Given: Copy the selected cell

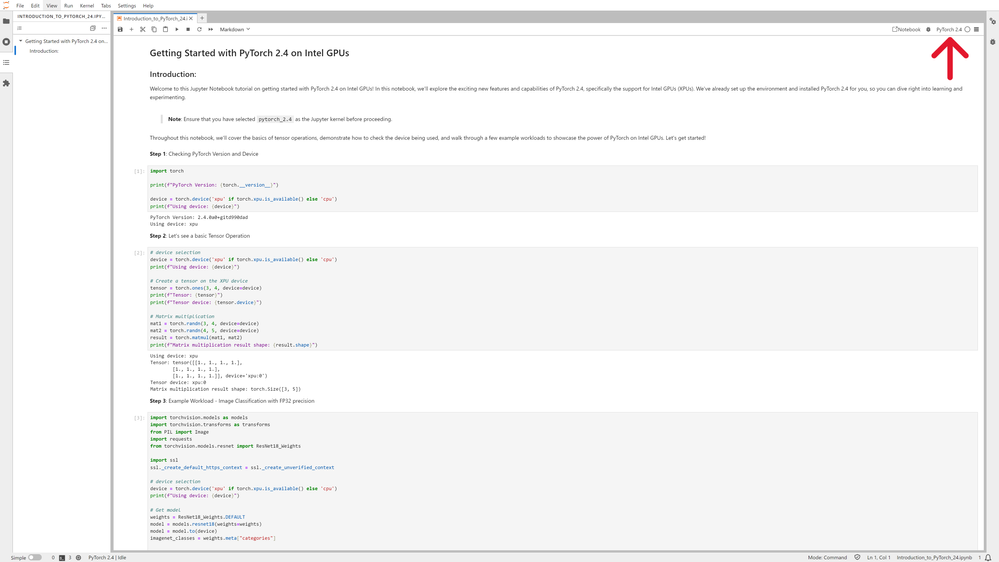Looking at the screenshot, I should (154, 29).
